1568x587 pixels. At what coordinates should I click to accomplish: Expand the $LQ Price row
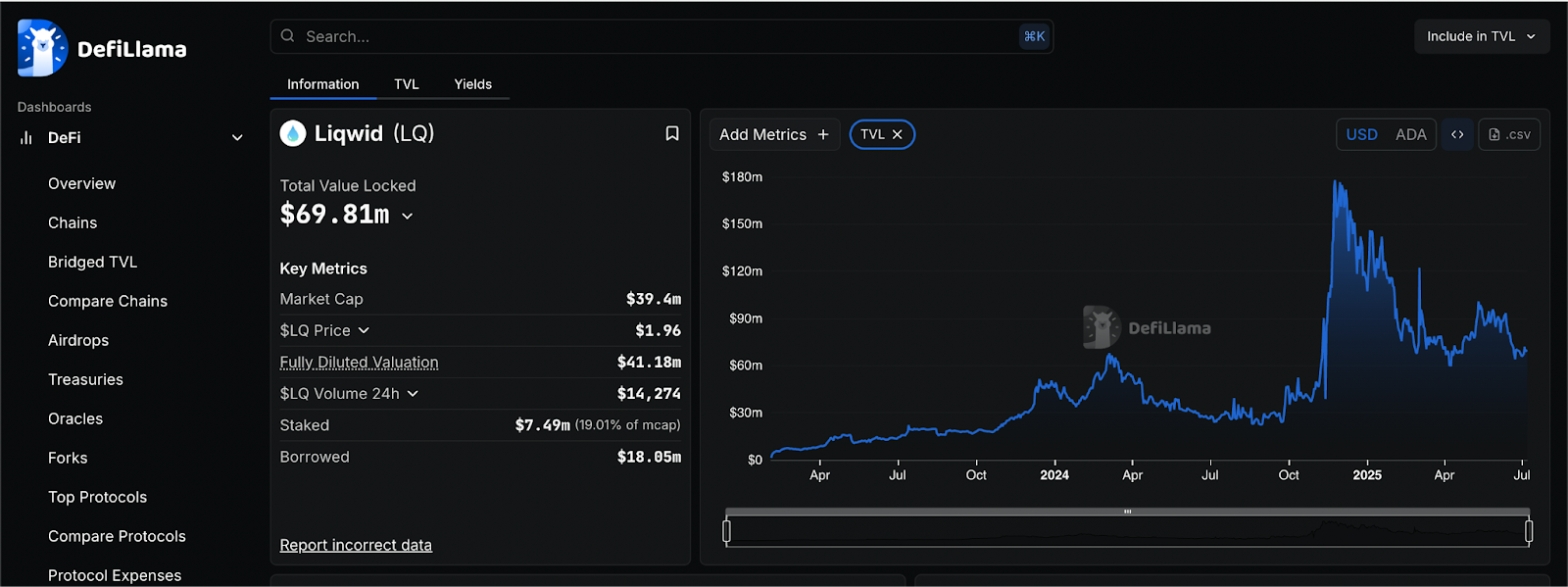click(364, 330)
